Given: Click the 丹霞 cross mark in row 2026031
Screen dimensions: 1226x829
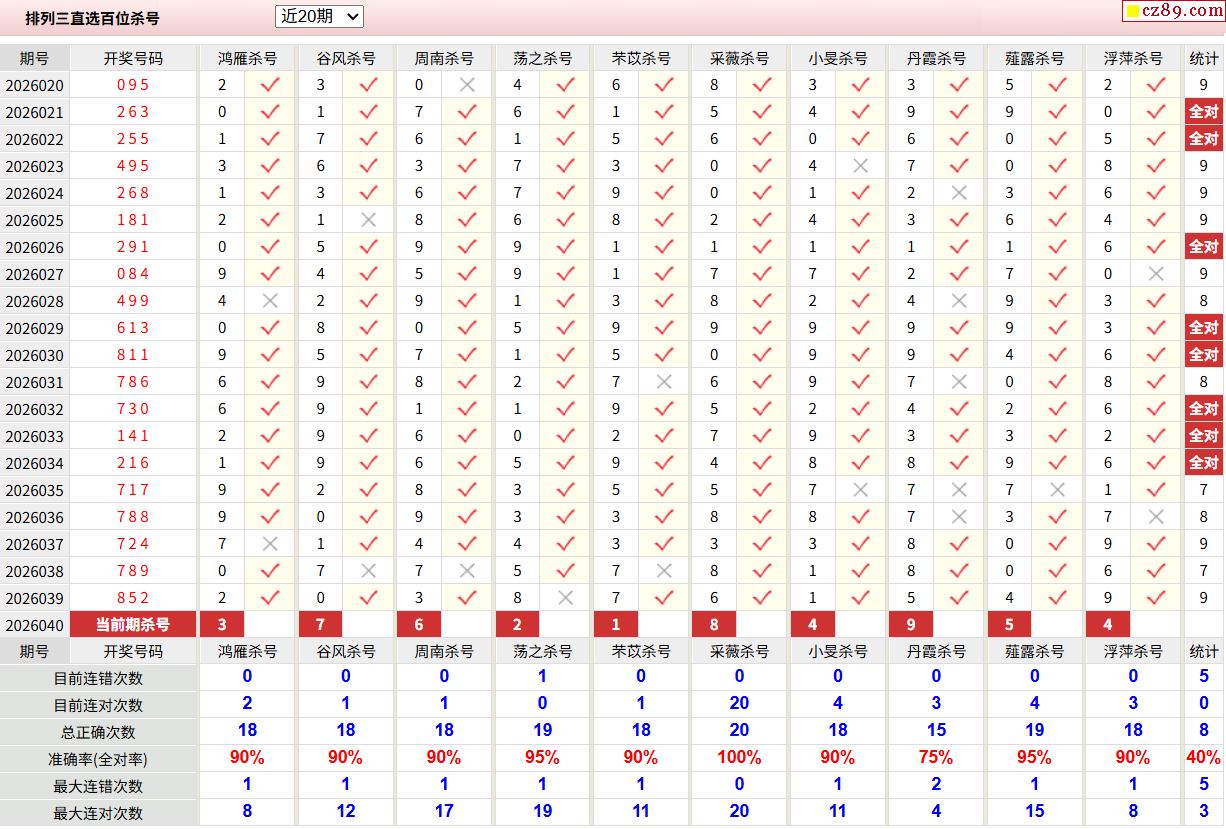Looking at the screenshot, I should (959, 382).
